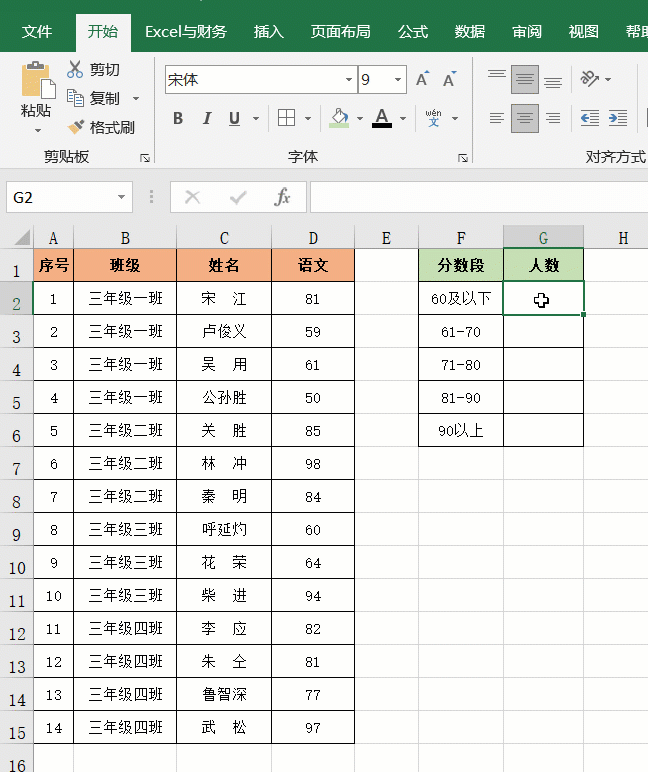
Task: Open the Name Box dropdown arrow
Action: pyautogui.click(x=121, y=197)
